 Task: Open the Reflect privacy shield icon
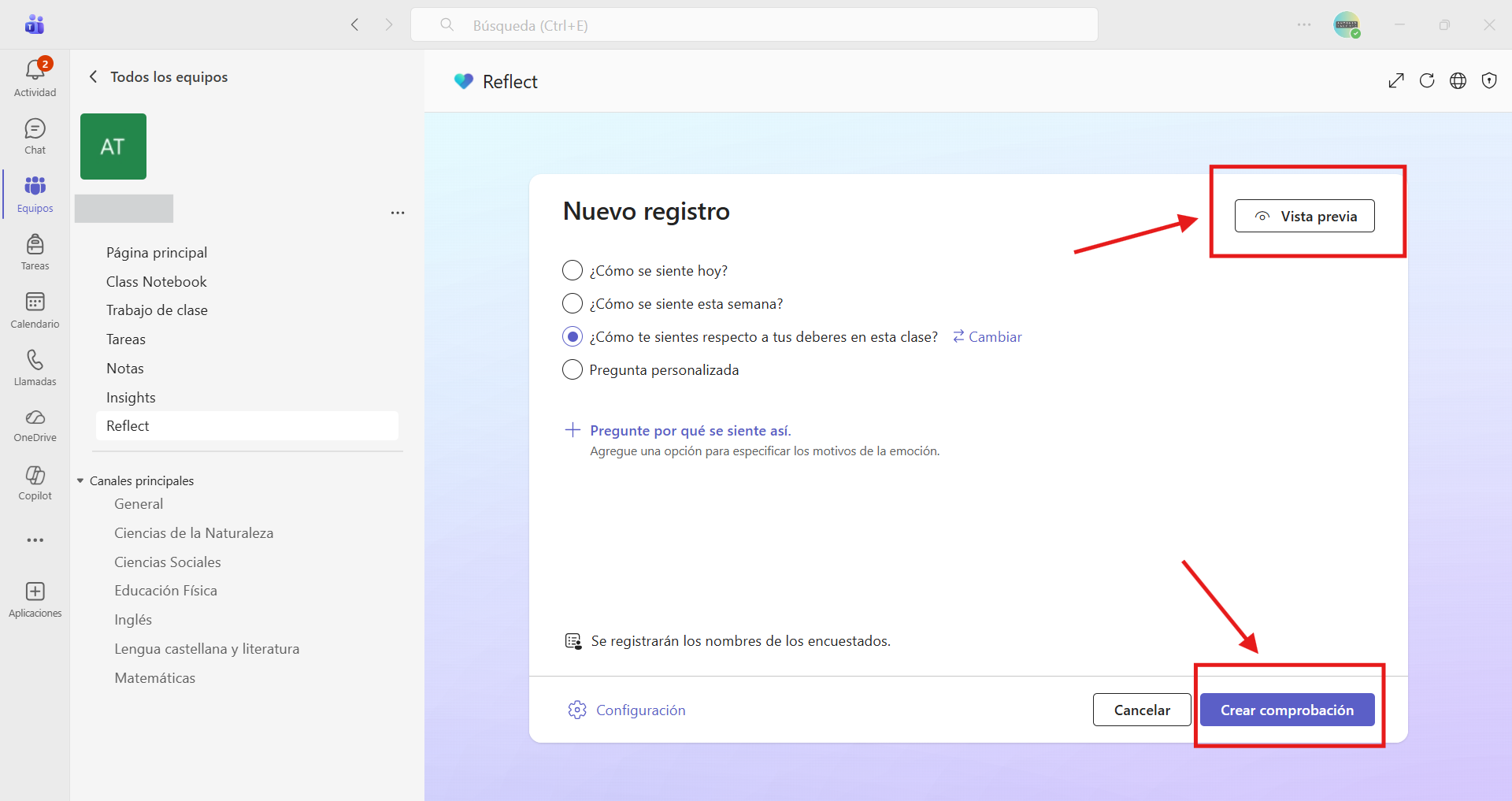tap(1489, 80)
